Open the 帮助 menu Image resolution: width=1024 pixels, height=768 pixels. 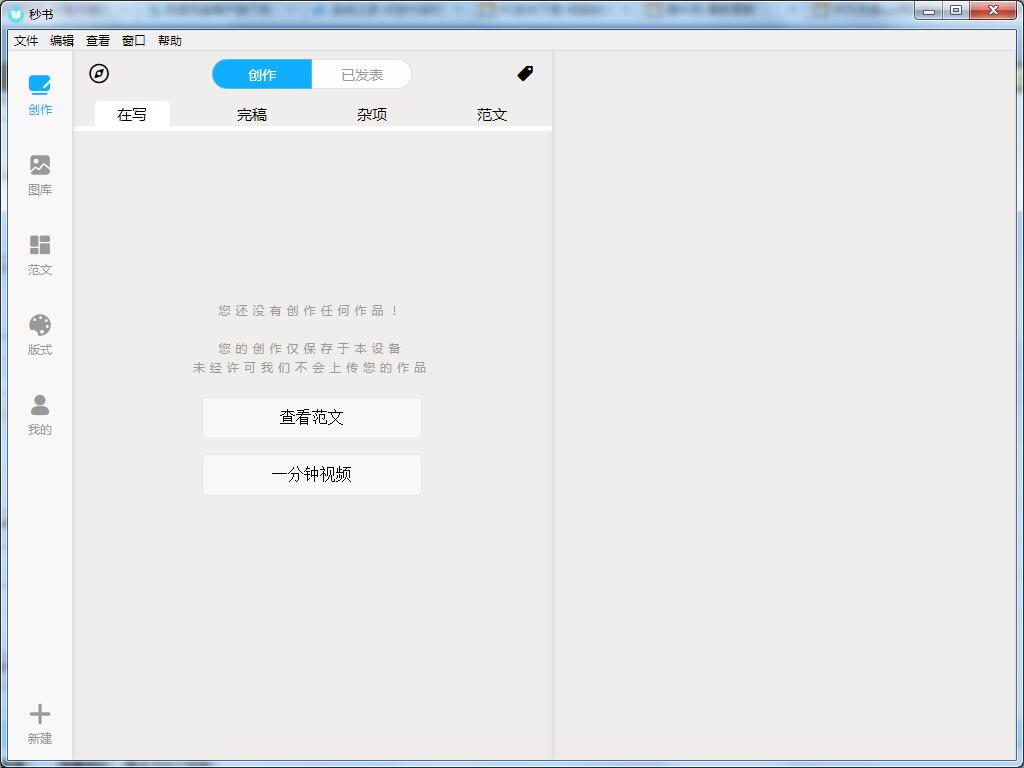point(170,41)
